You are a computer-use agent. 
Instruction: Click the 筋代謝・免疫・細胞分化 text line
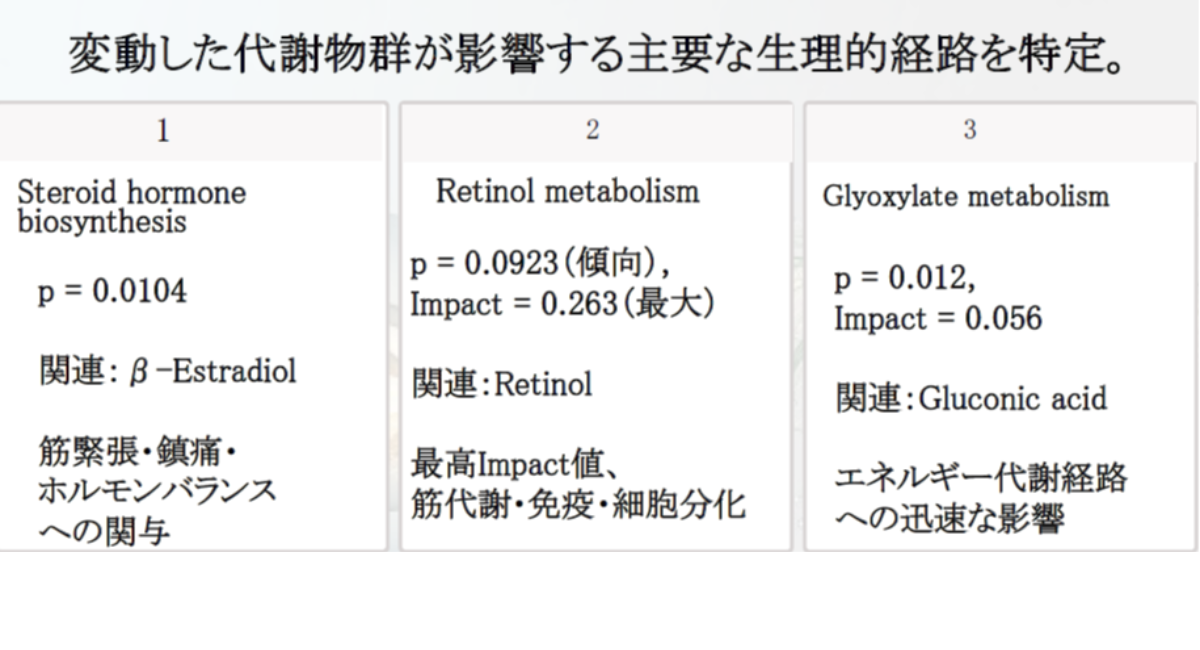pos(578,503)
